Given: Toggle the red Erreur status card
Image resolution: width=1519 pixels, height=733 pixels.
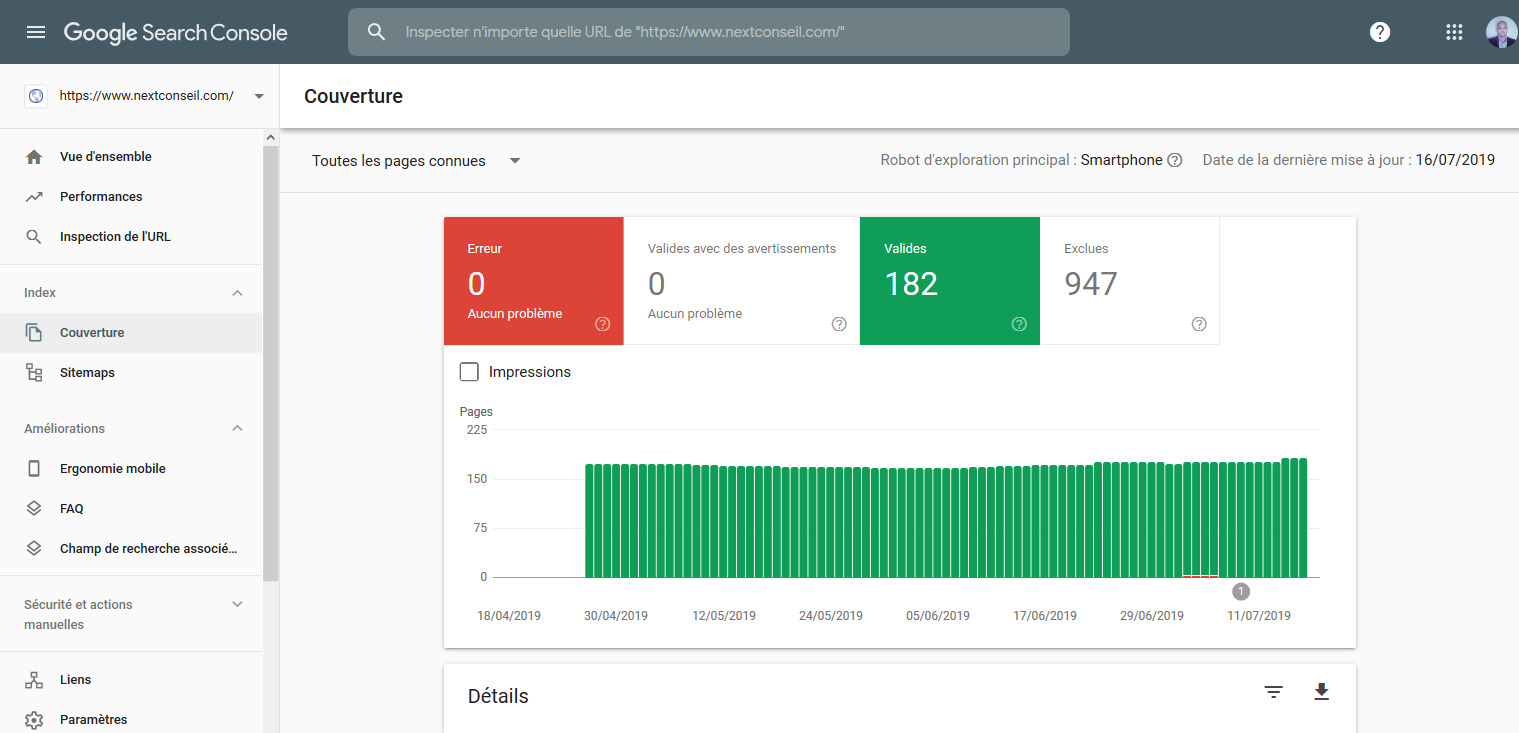Looking at the screenshot, I should click(x=534, y=281).
